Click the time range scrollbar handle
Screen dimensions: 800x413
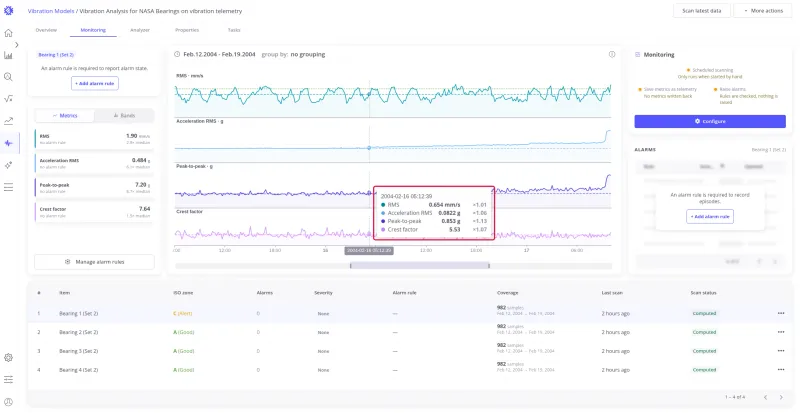point(419,266)
